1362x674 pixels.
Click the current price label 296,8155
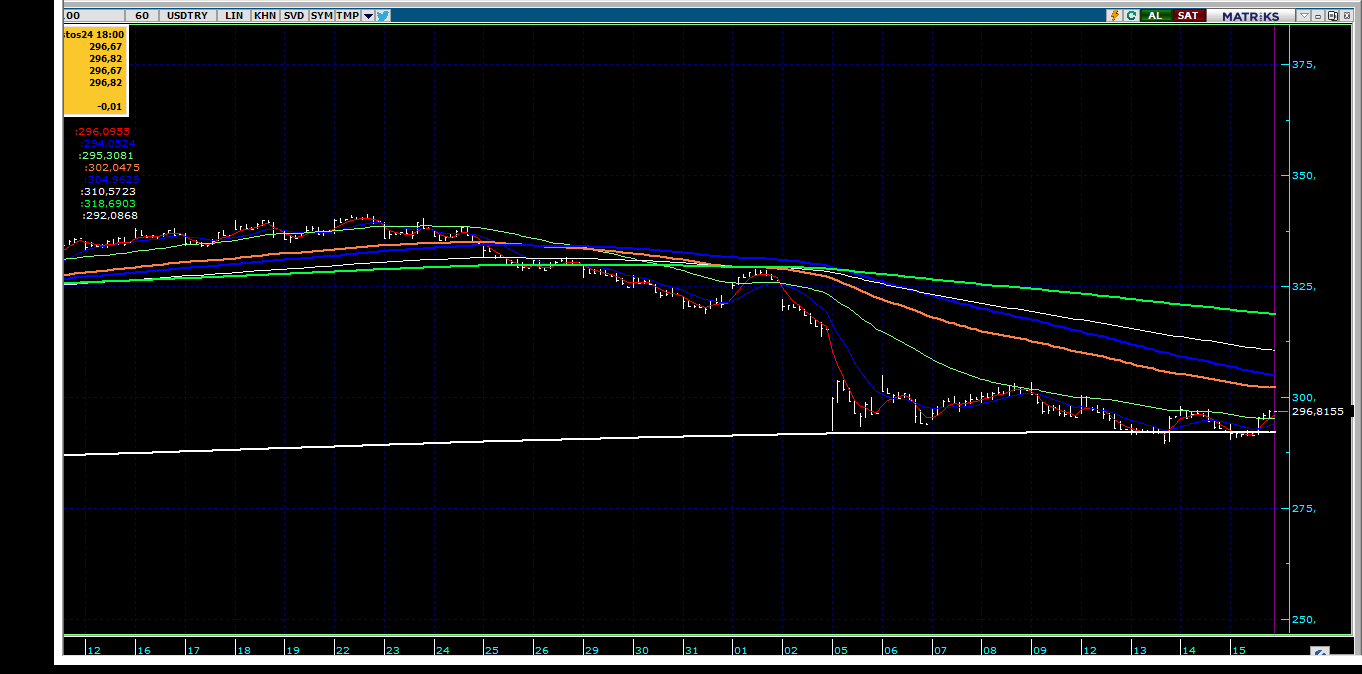(1318, 411)
